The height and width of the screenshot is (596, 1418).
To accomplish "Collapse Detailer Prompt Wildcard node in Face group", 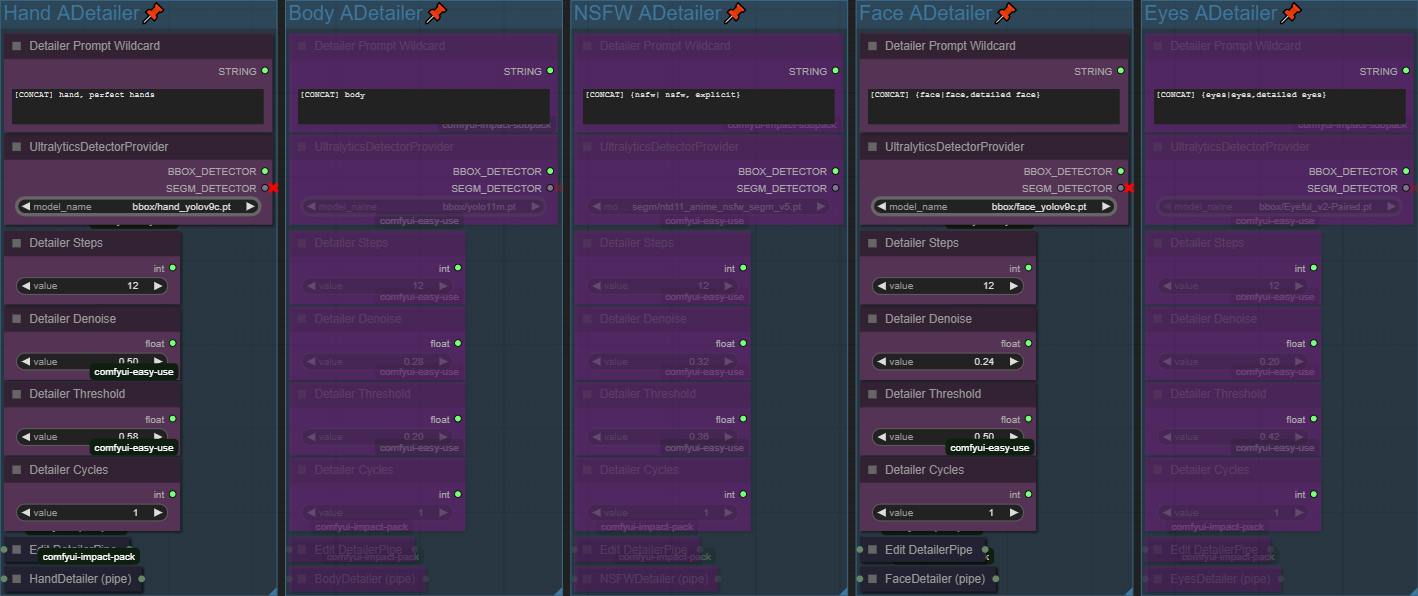I will pos(872,46).
